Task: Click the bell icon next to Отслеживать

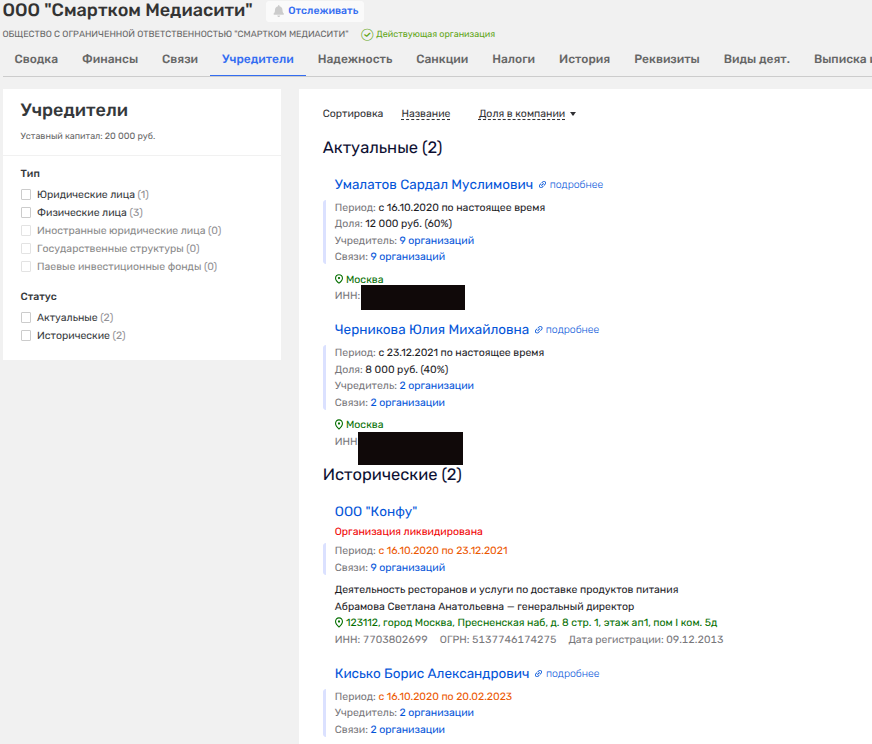Action: [278, 11]
